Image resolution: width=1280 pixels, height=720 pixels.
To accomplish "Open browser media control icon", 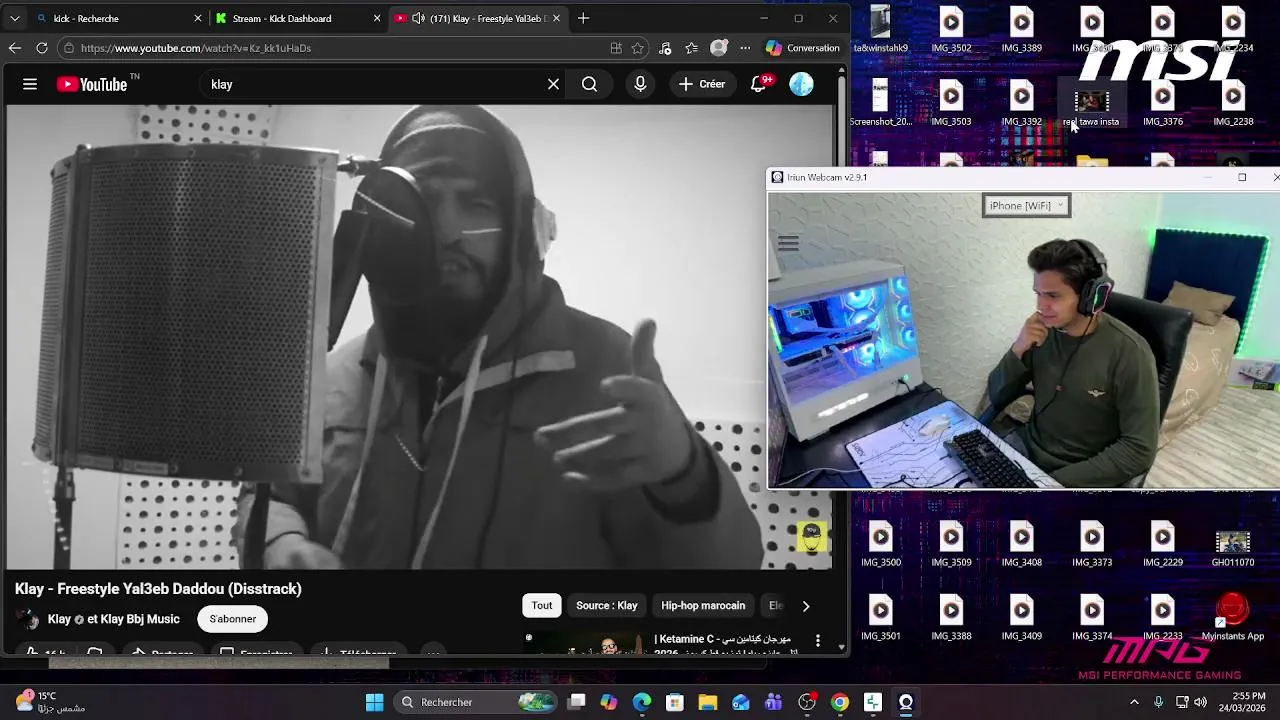I will point(665,48).
